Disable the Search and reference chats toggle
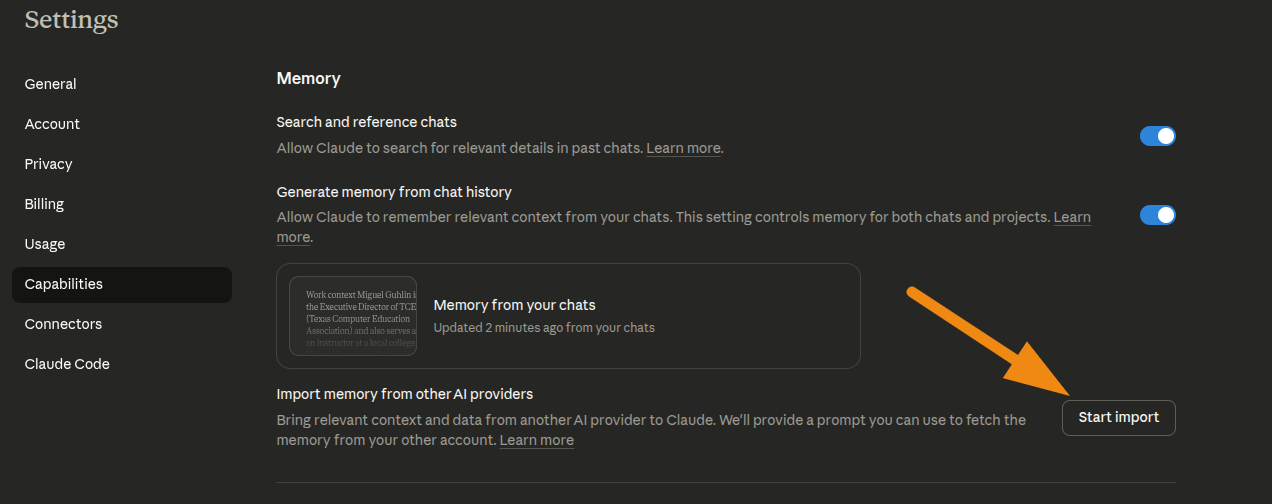The image size is (1272, 504). (1157, 136)
